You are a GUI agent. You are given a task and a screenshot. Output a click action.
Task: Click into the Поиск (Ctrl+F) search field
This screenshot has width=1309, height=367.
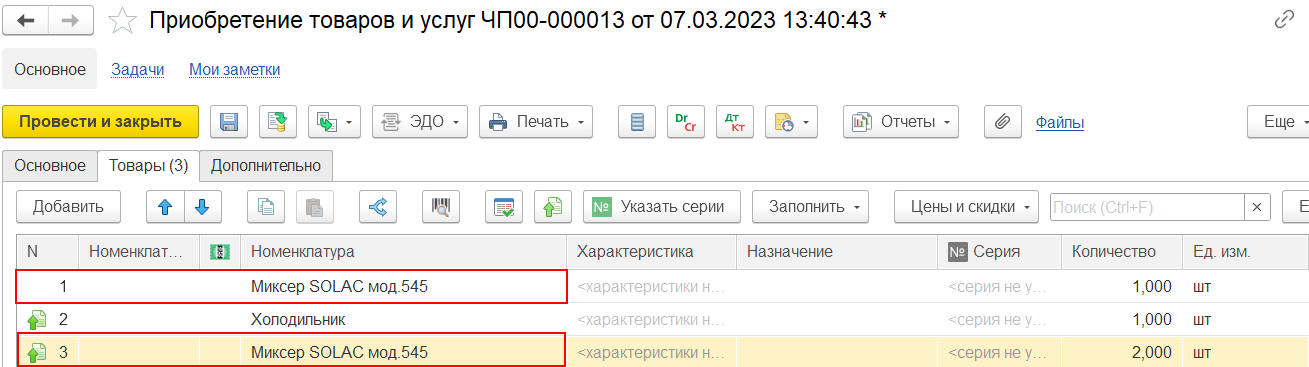1146,207
